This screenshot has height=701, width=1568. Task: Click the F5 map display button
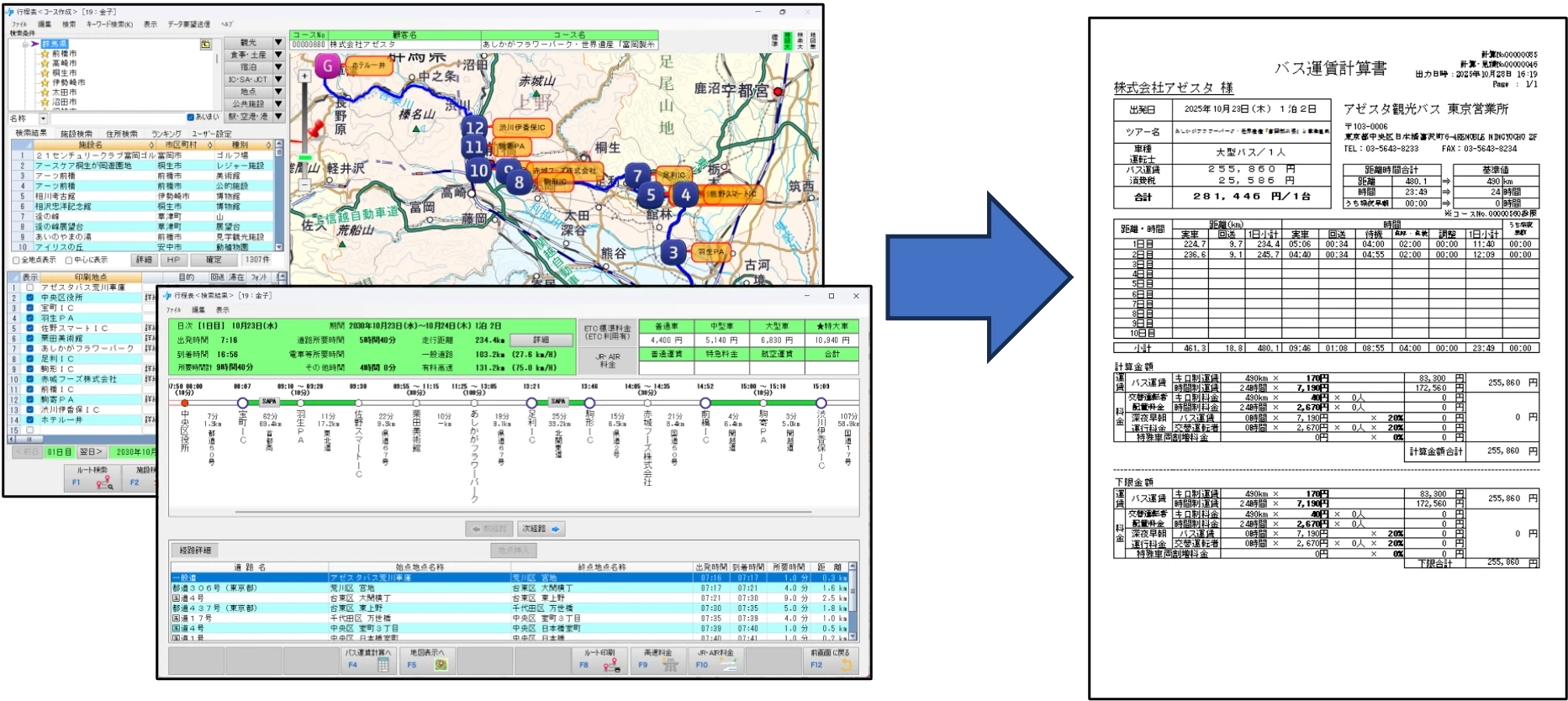pos(426,659)
